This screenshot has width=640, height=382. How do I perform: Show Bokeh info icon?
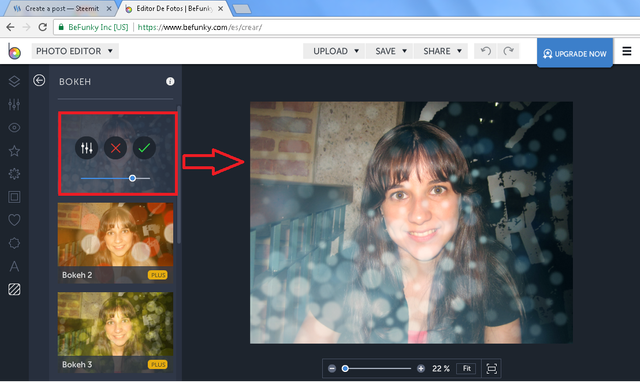tap(170, 81)
